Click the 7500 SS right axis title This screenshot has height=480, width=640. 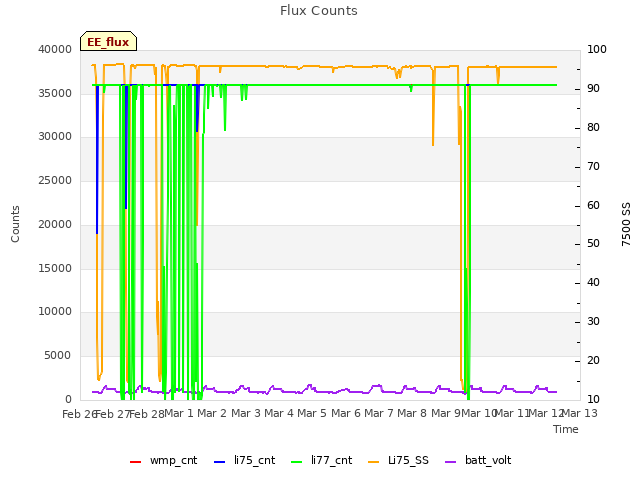pyautogui.click(x=626, y=224)
